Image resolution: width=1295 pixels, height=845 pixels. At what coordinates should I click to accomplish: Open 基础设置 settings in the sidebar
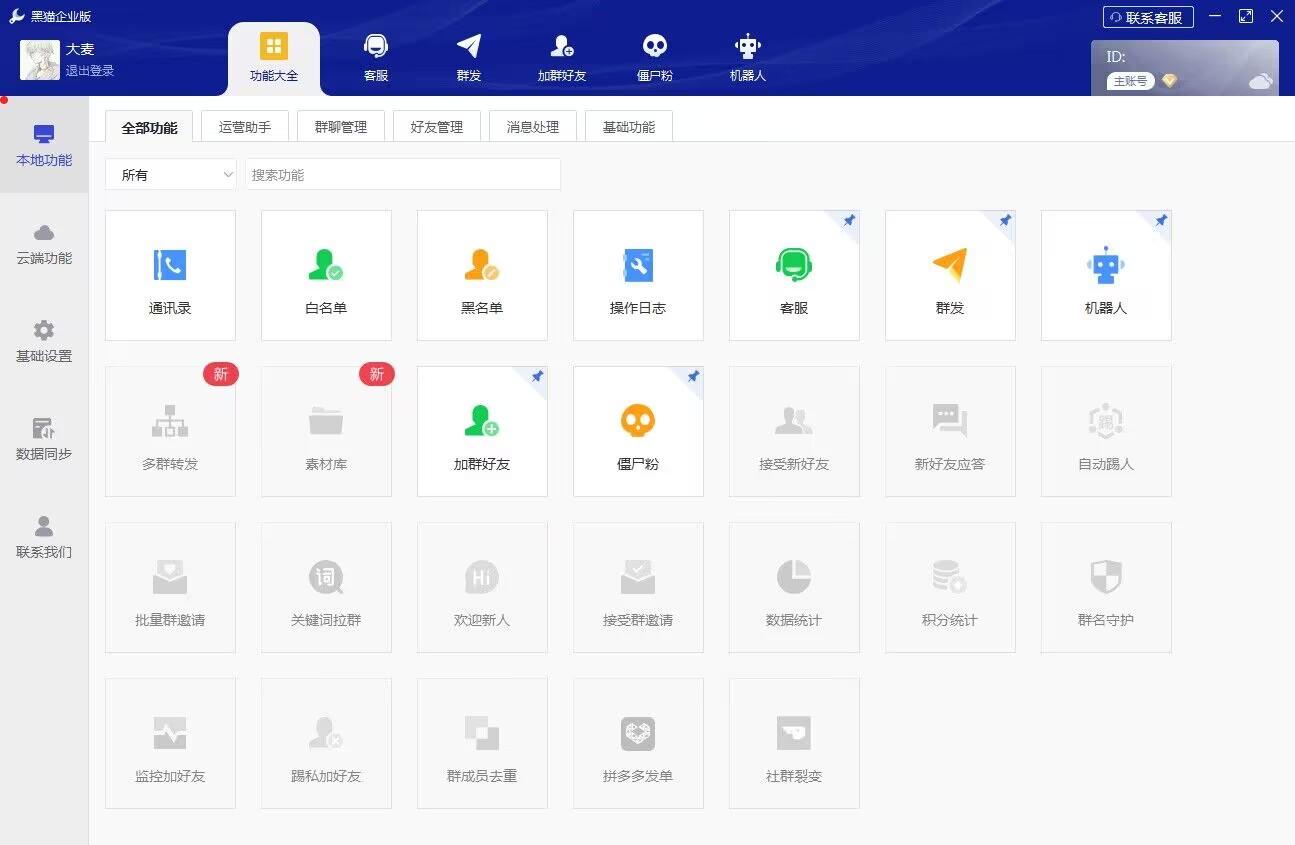click(x=43, y=340)
